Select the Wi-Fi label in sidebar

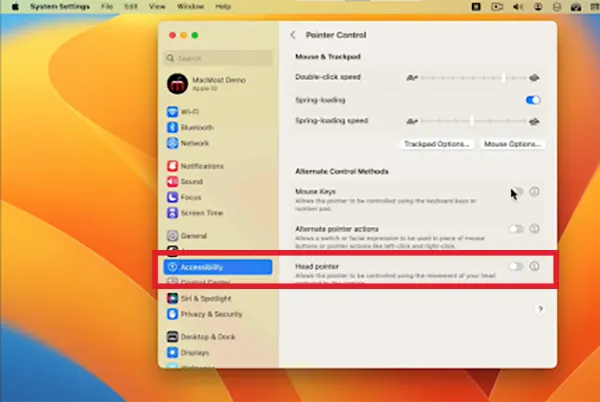(x=189, y=112)
